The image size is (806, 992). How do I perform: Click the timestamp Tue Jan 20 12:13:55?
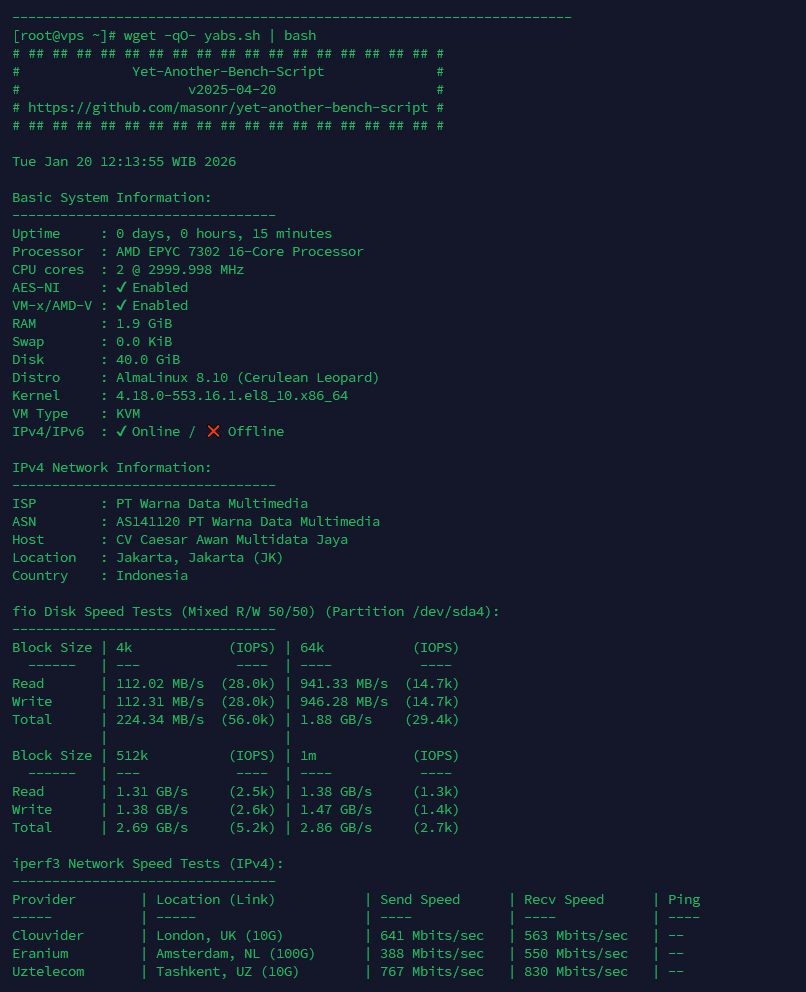coord(124,162)
